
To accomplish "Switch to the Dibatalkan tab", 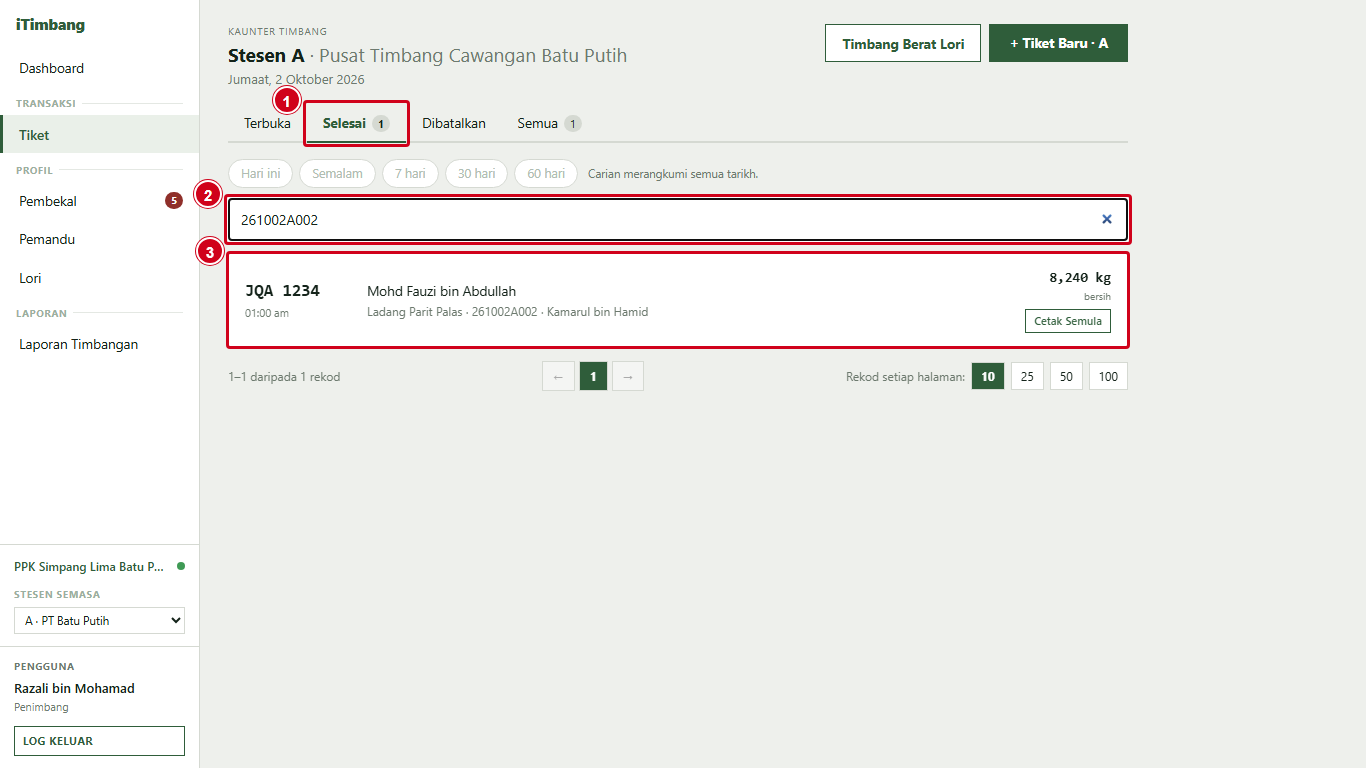I will click(x=454, y=123).
